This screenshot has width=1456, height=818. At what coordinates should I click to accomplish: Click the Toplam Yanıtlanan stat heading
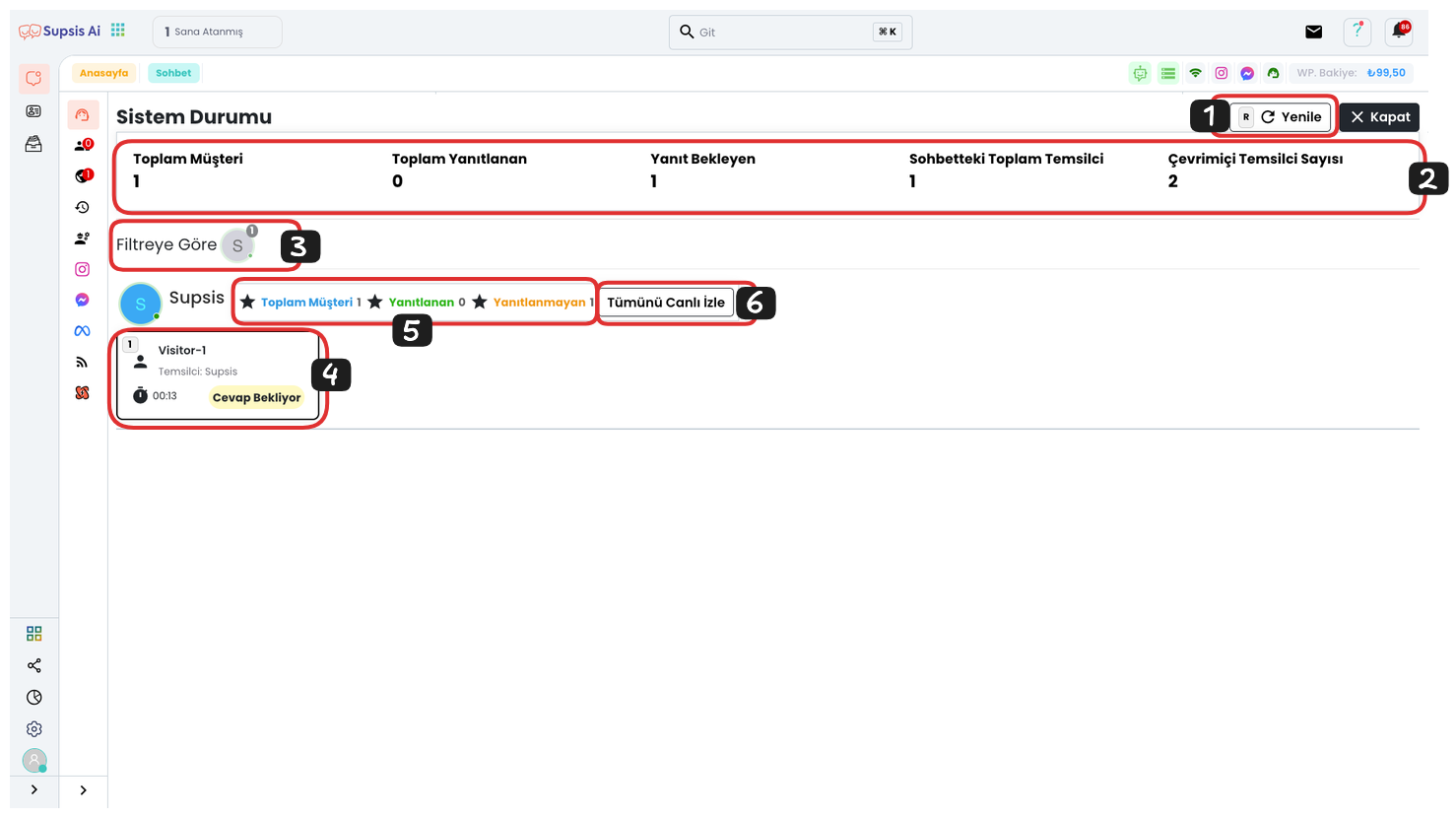tap(459, 159)
